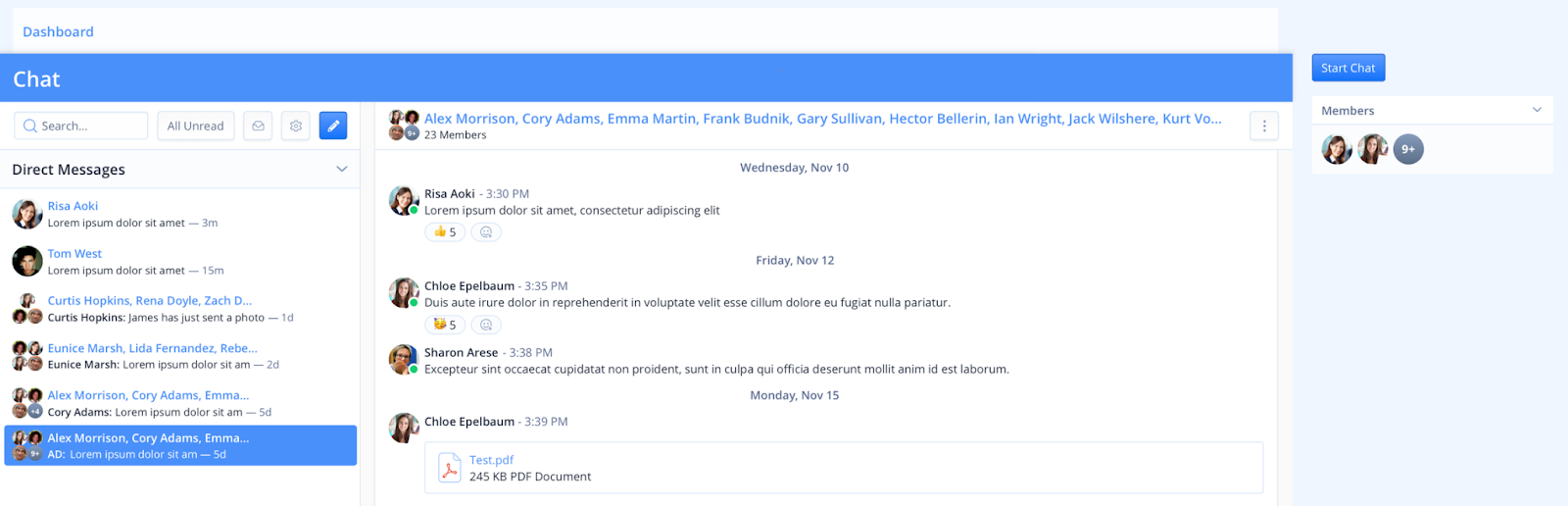Viewport: 1568px width, 506px height.
Task: Open Tom West conversation
Action: click(181, 262)
